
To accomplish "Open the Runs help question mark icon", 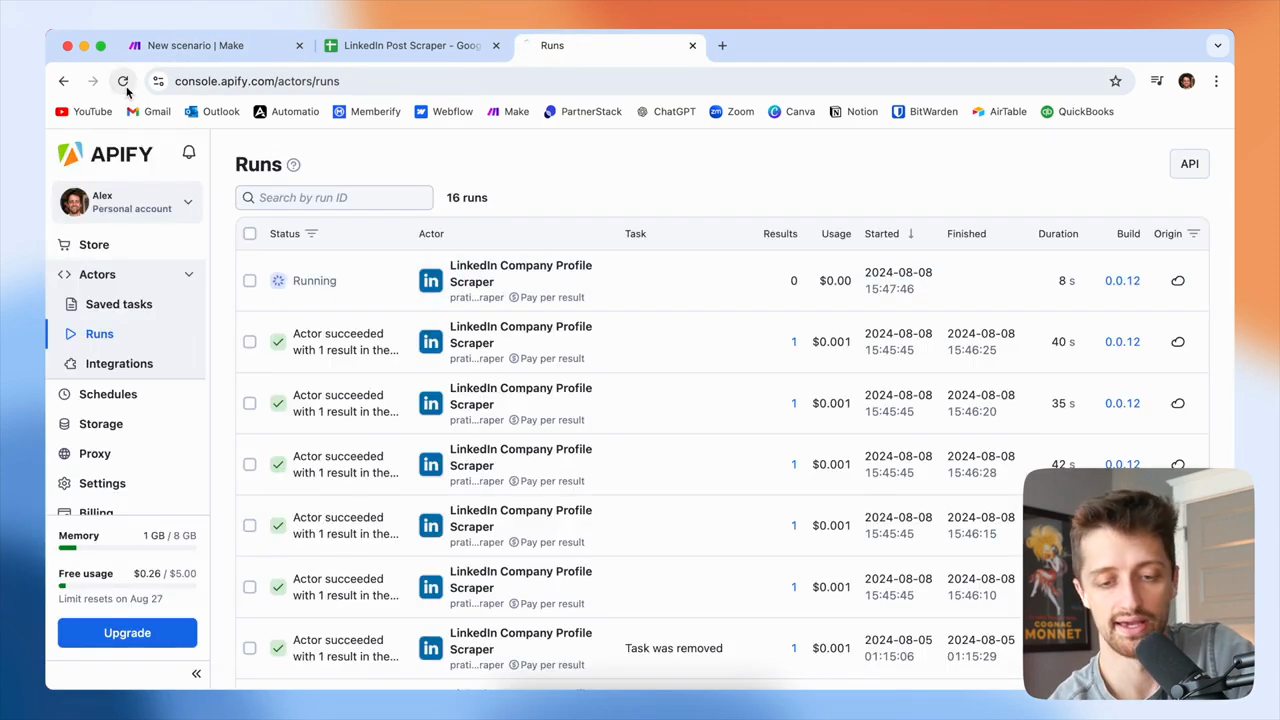I will (x=293, y=165).
